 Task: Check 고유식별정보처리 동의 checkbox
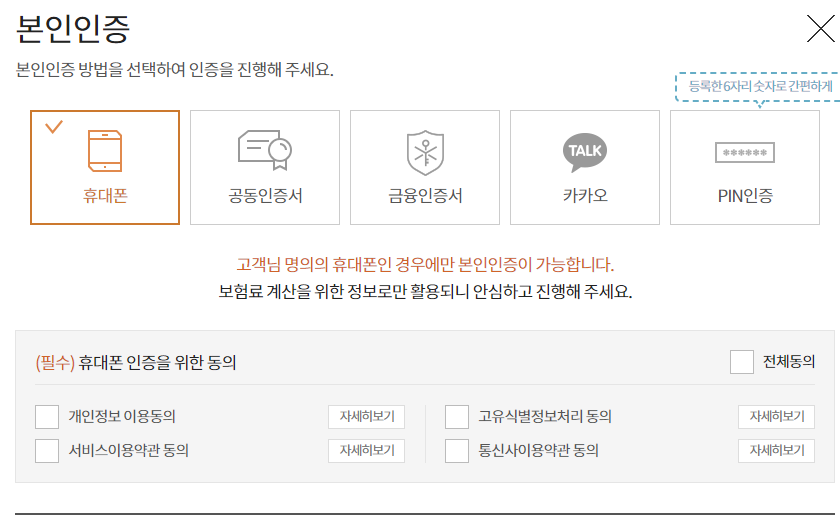click(456, 417)
